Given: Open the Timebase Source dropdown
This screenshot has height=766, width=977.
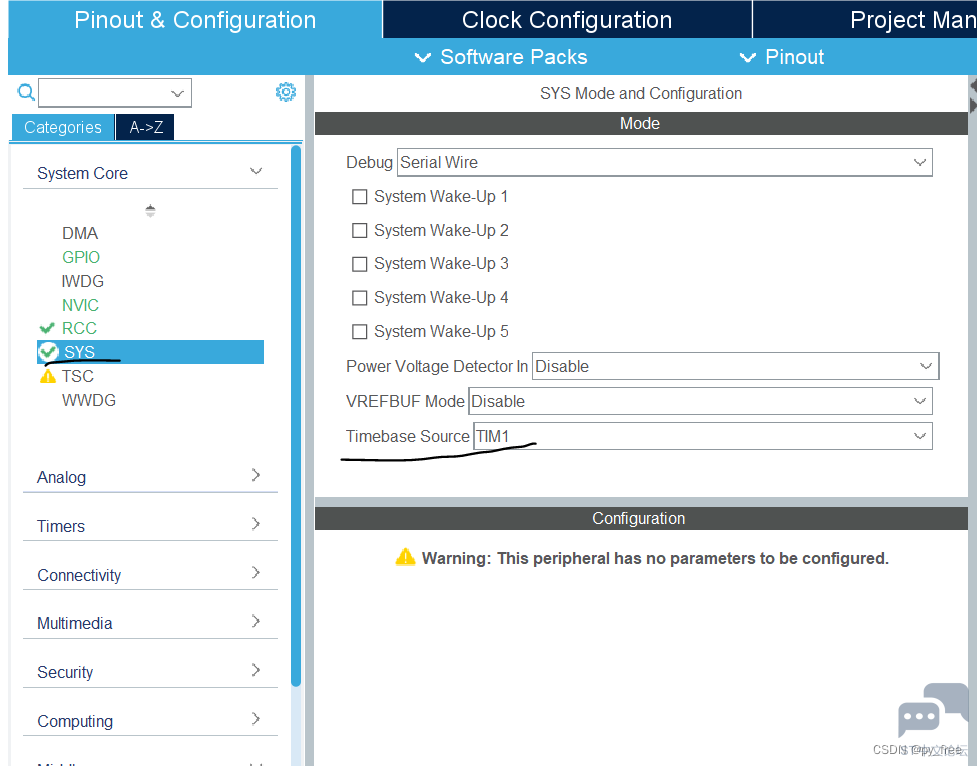Looking at the screenshot, I should pyautogui.click(x=702, y=436).
